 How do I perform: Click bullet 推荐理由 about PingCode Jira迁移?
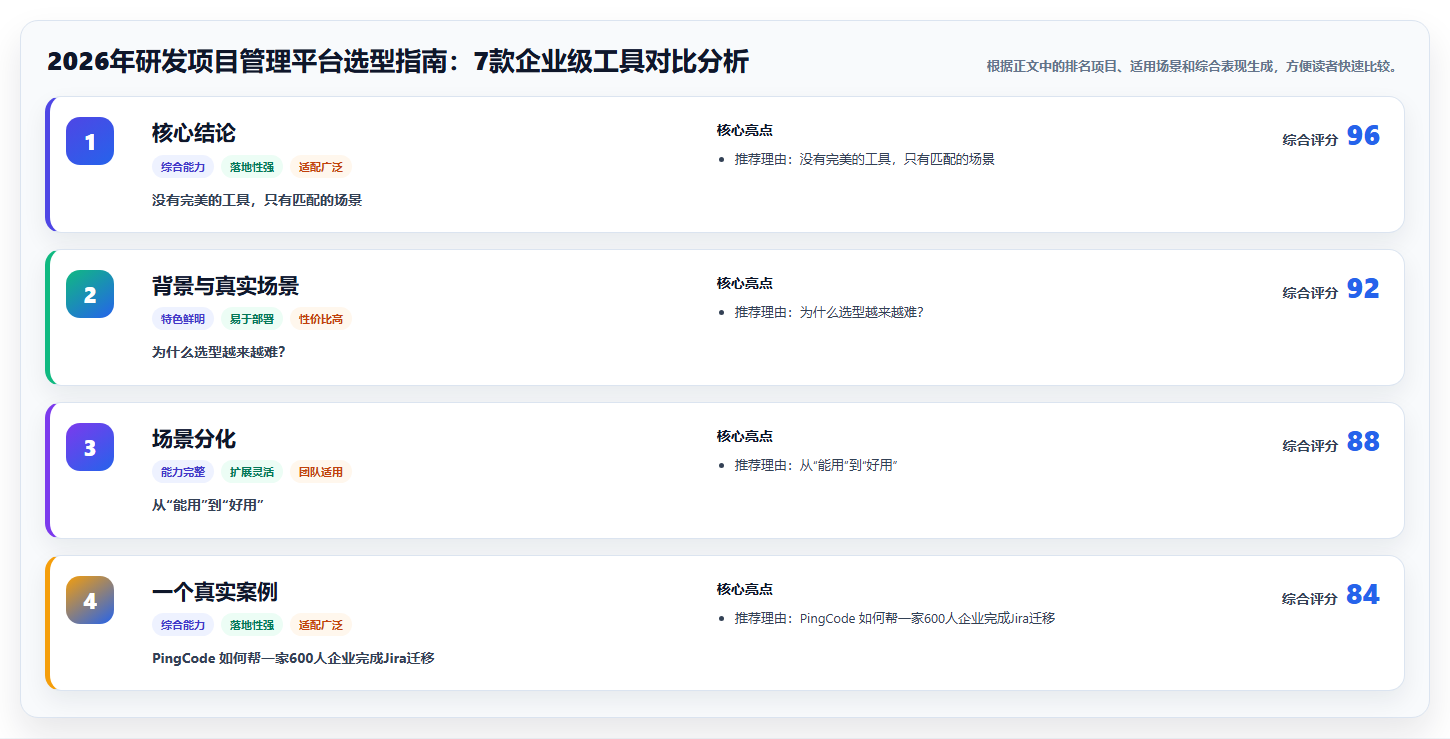tap(895, 618)
